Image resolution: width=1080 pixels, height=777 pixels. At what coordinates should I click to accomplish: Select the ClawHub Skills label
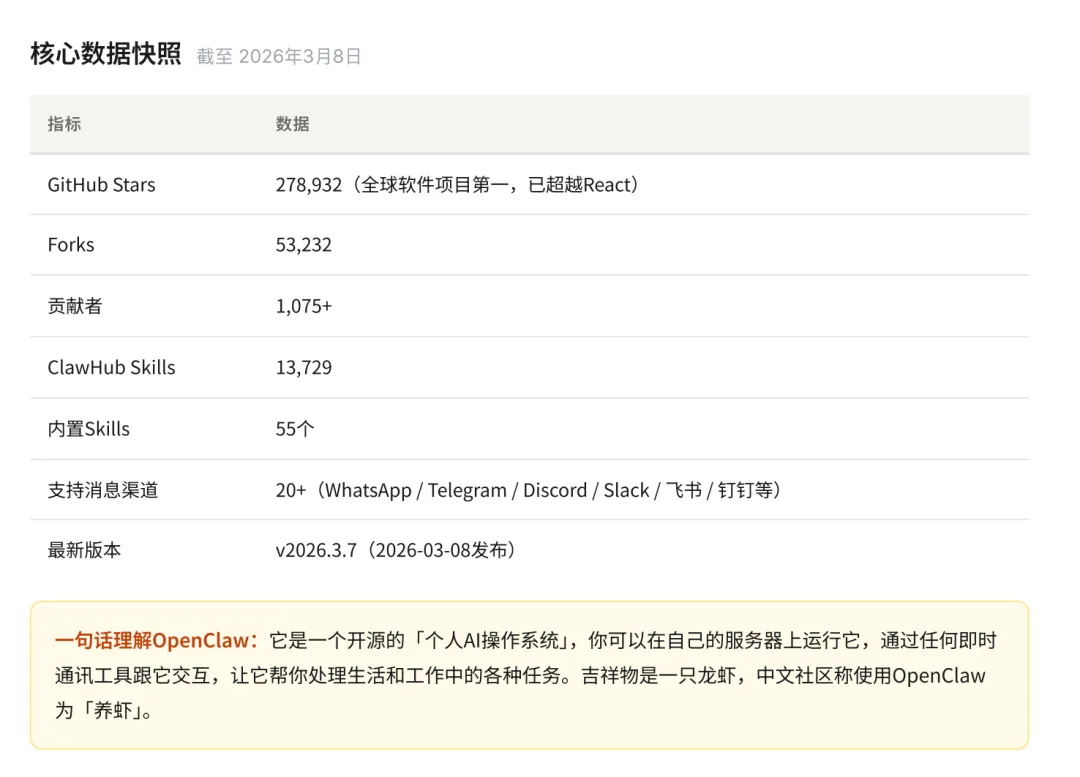[111, 367]
